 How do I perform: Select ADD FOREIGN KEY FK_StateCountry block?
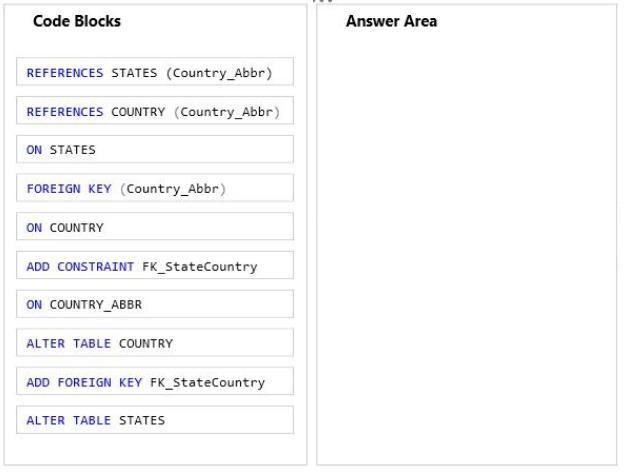click(155, 382)
